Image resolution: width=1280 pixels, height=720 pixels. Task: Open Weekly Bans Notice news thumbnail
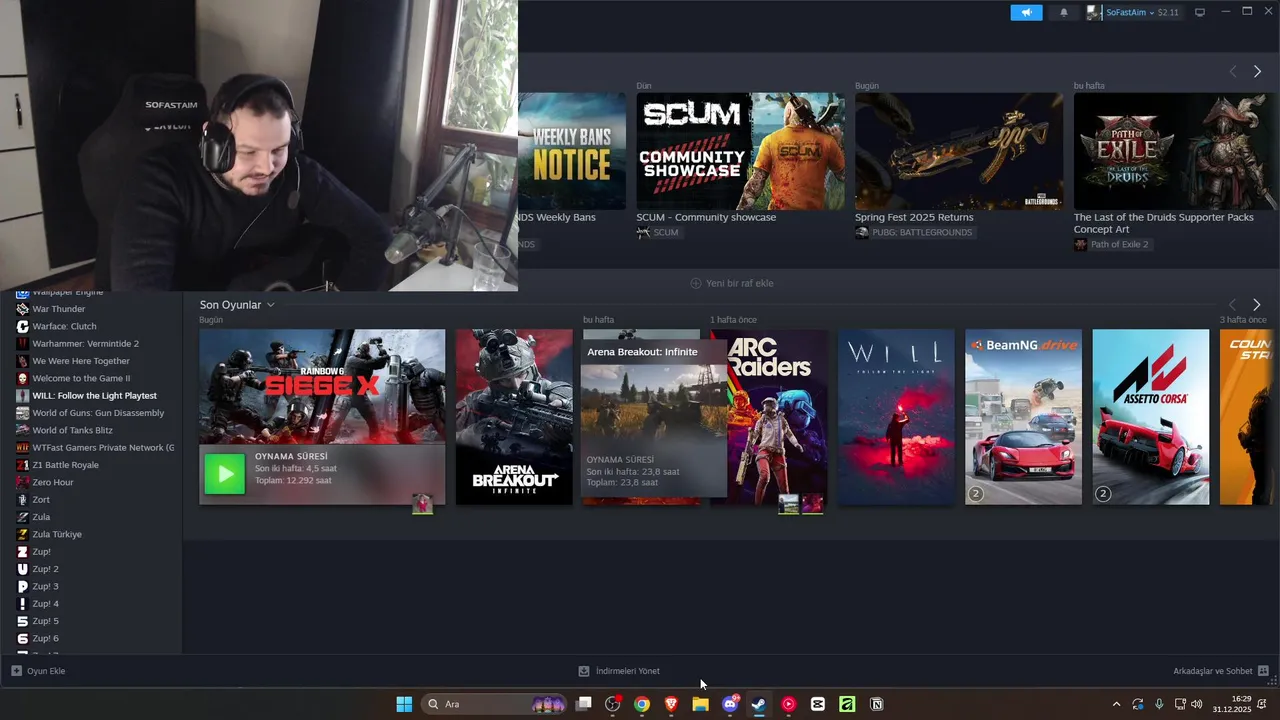572,151
